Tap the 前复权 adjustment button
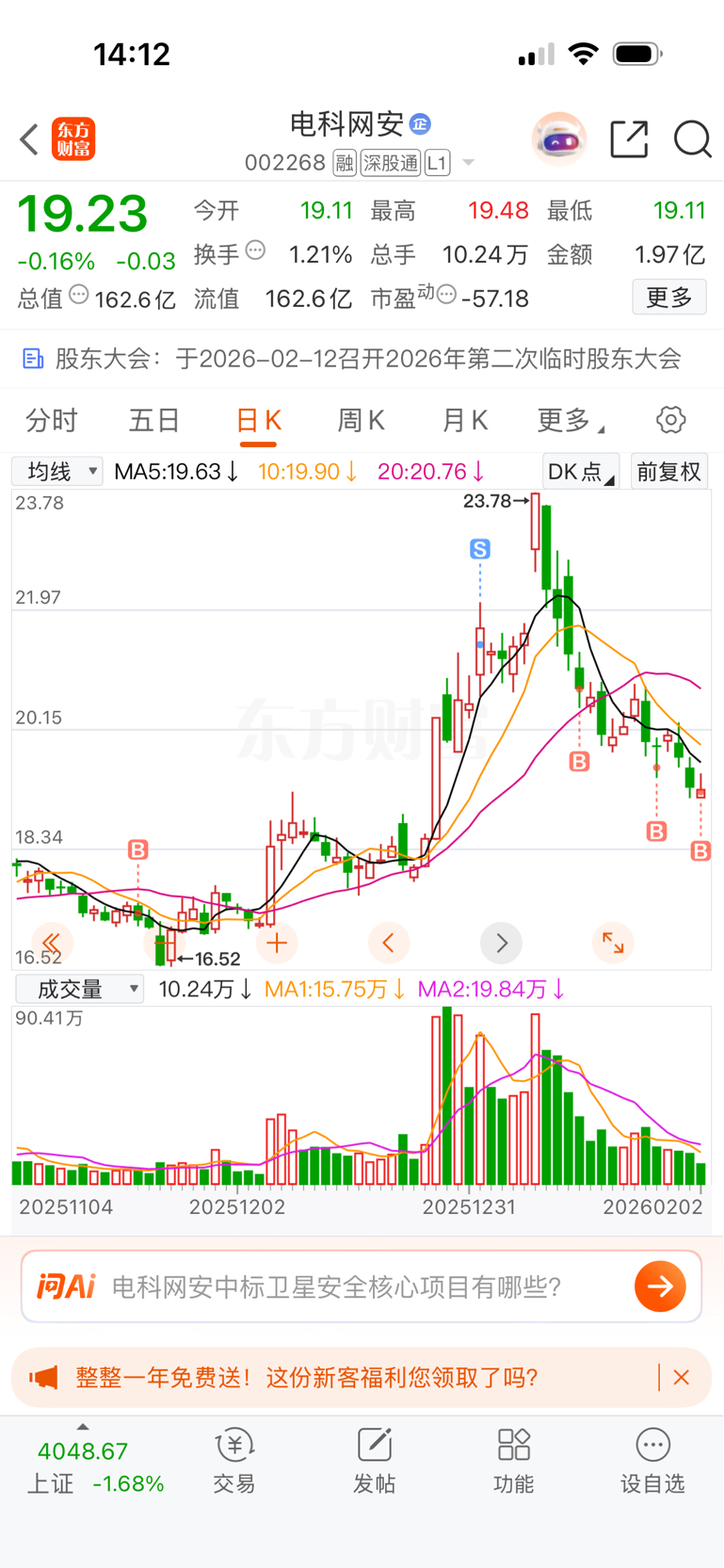This screenshot has width=724, height=1568. click(669, 471)
